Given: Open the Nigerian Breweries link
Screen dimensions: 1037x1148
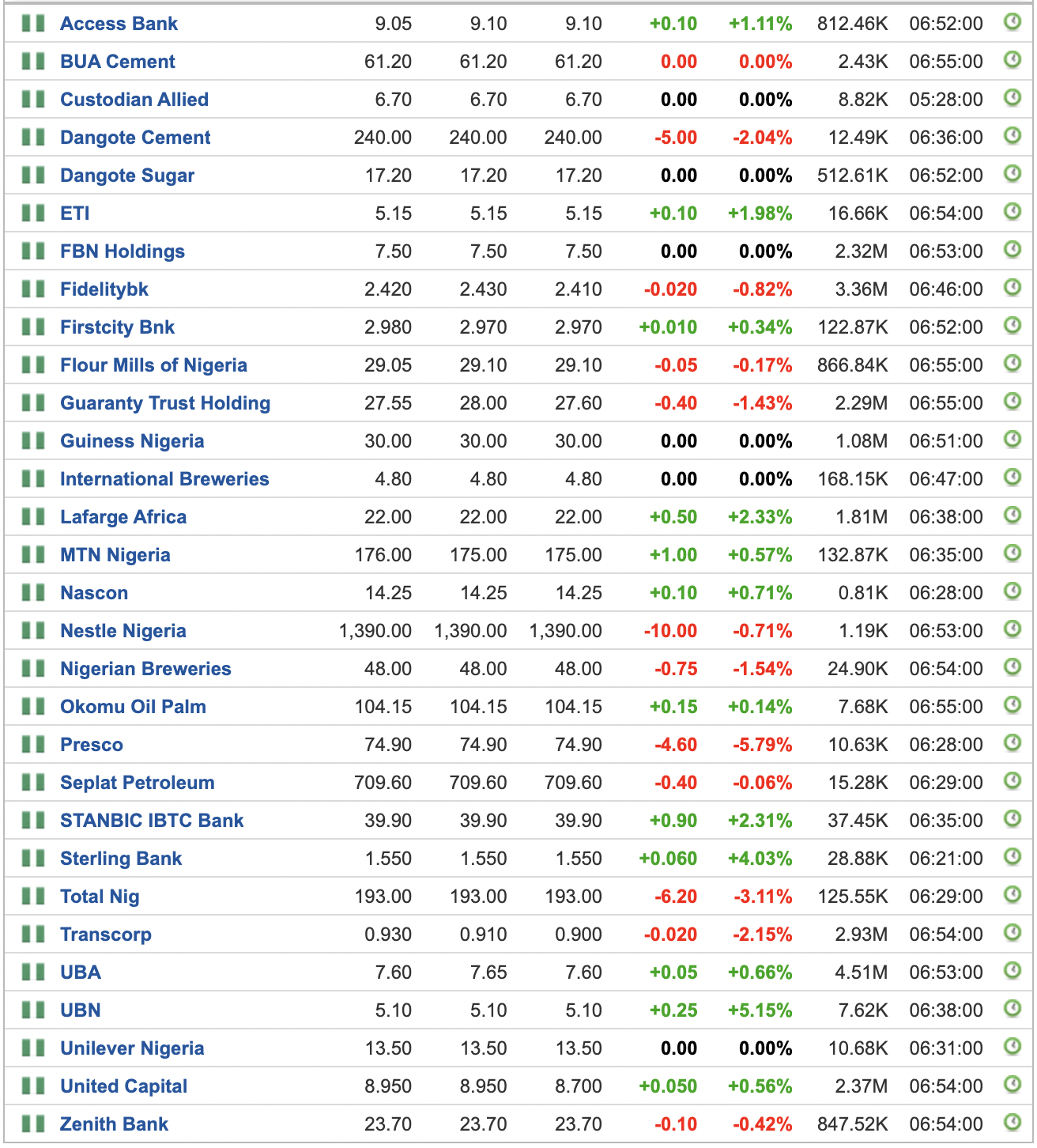Looking at the screenshot, I should click(145, 669).
